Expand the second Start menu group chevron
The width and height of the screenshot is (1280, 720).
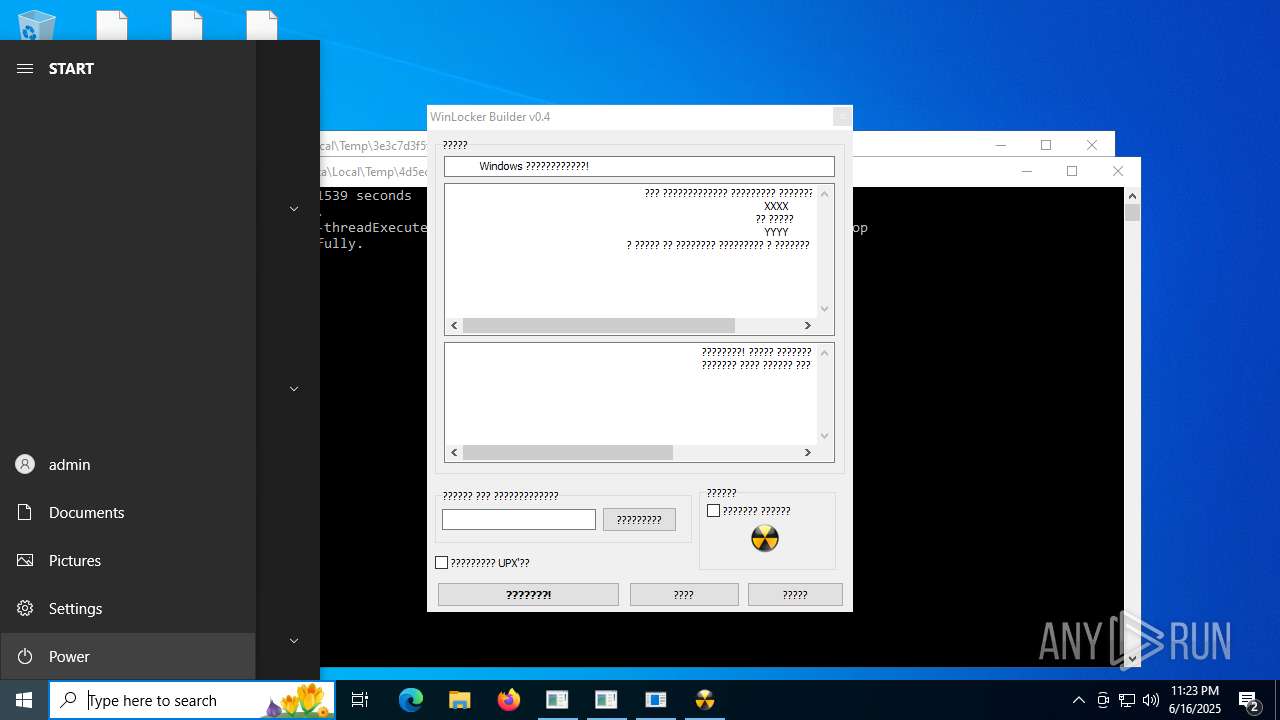[x=294, y=388]
